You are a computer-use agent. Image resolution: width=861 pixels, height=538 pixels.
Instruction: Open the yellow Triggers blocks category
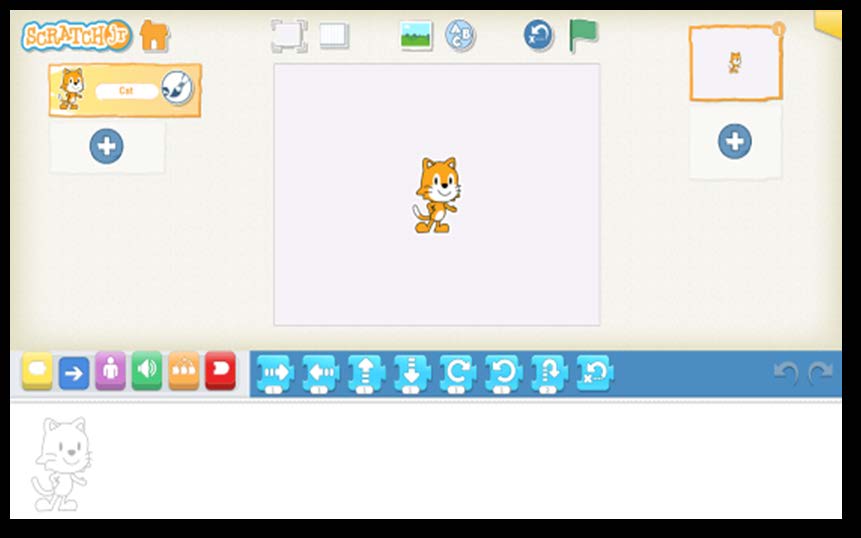pyautogui.click(x=37, y=372)
